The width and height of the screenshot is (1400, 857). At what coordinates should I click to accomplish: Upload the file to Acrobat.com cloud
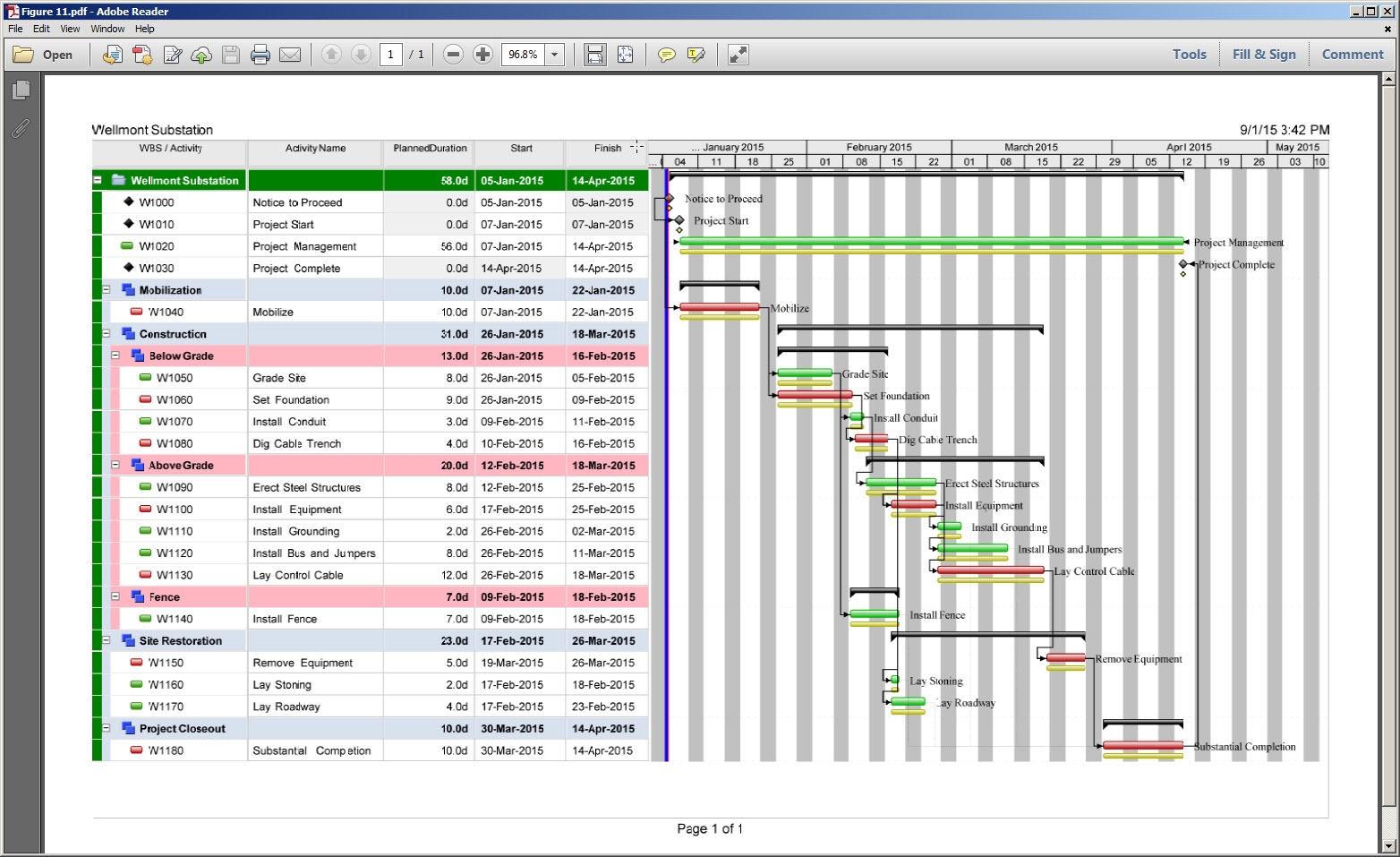pyautogui.click(x=202, y=55)
